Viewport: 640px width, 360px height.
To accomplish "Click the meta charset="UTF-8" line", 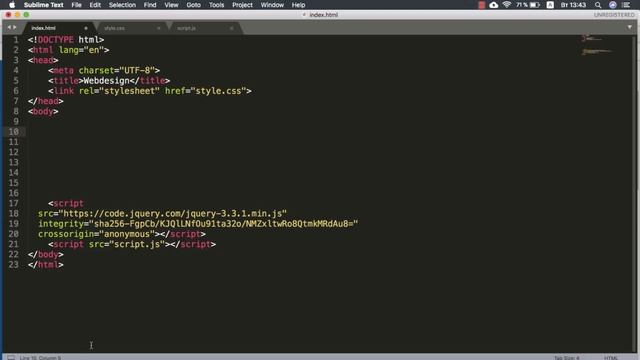I will click(x=104, y=70).
